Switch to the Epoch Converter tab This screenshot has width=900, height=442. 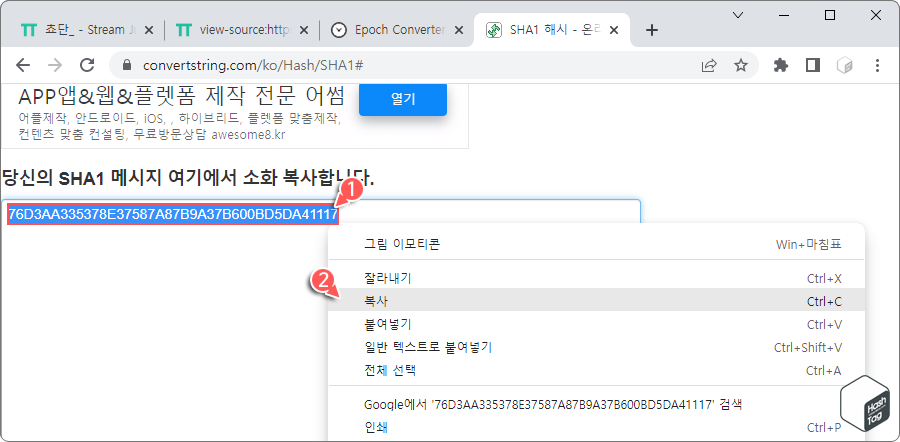coord(397,30)
